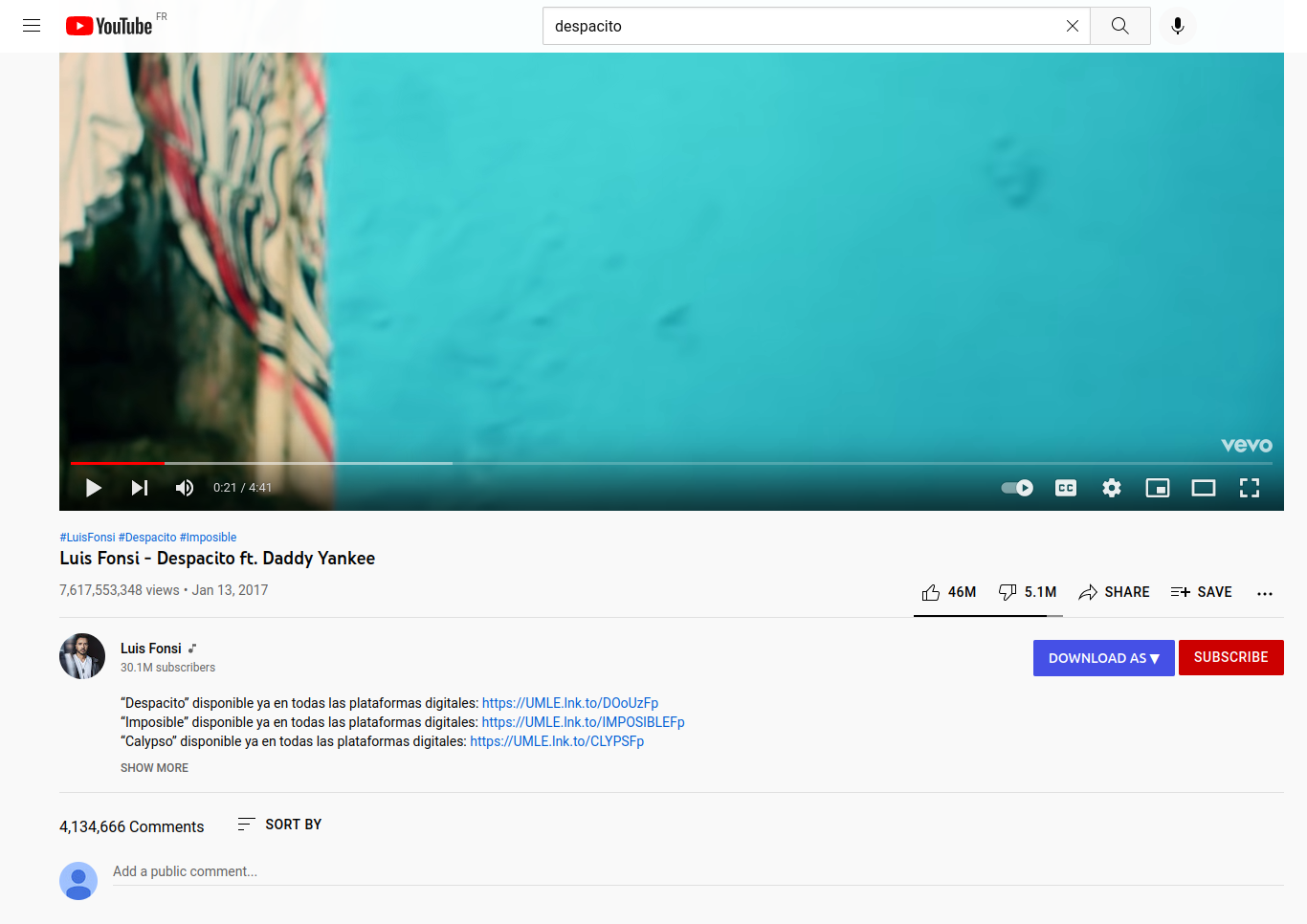
Task: Open more actions ellipsis menu
Action: pyautogui.click(x=1265, y=593)
